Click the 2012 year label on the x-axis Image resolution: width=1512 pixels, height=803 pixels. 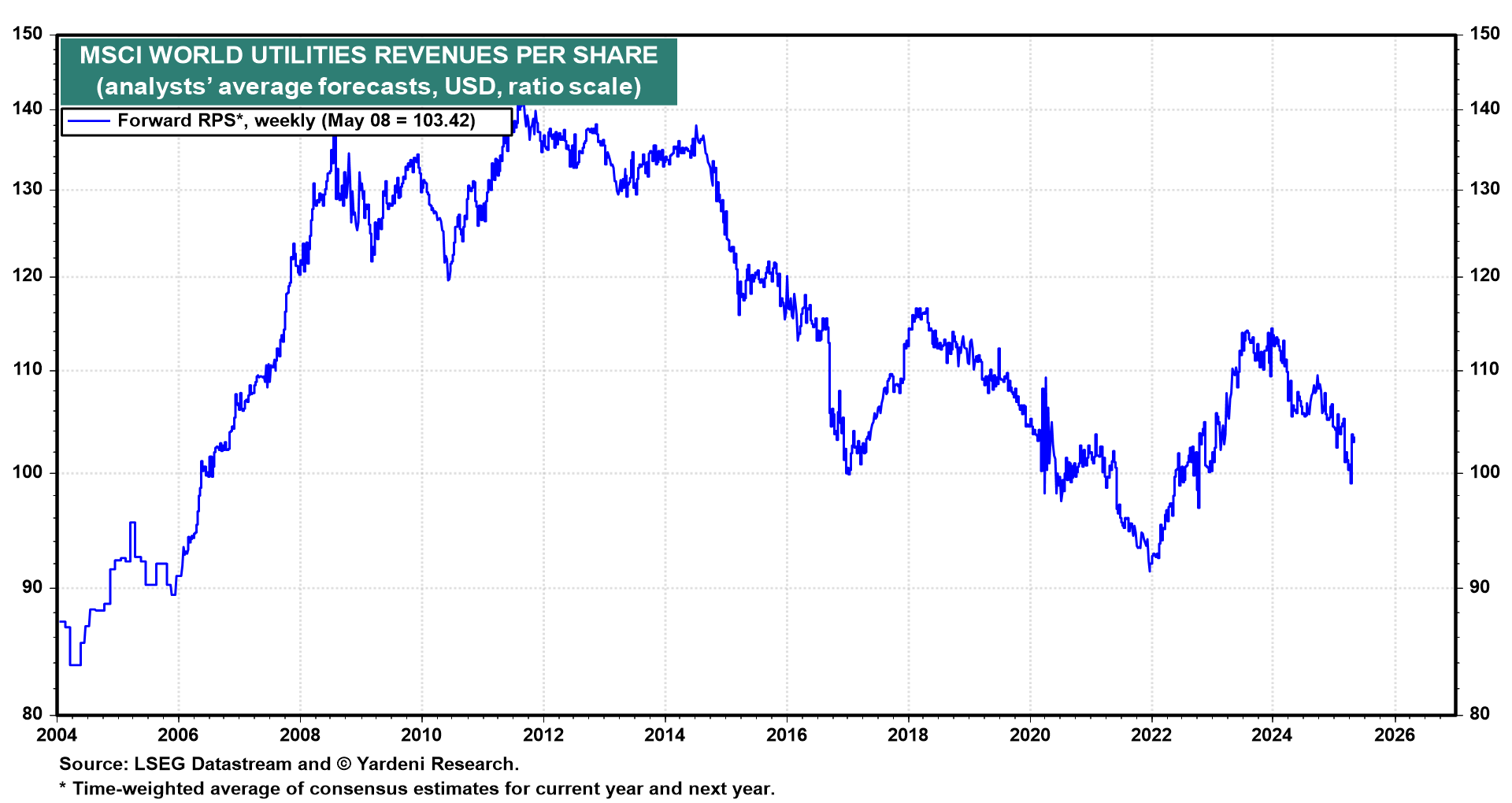point(543,735)
